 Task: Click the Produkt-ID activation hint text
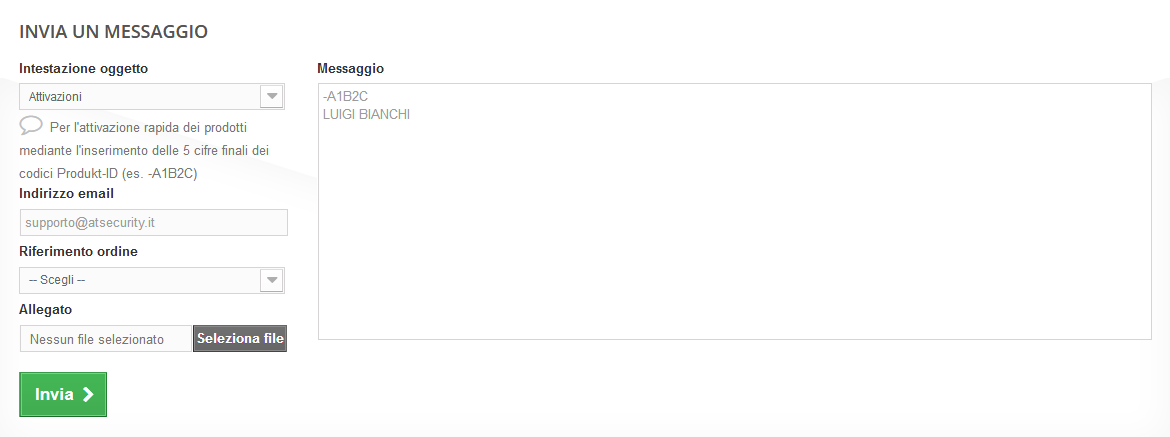pyautogui.click(x=144, y=150)
